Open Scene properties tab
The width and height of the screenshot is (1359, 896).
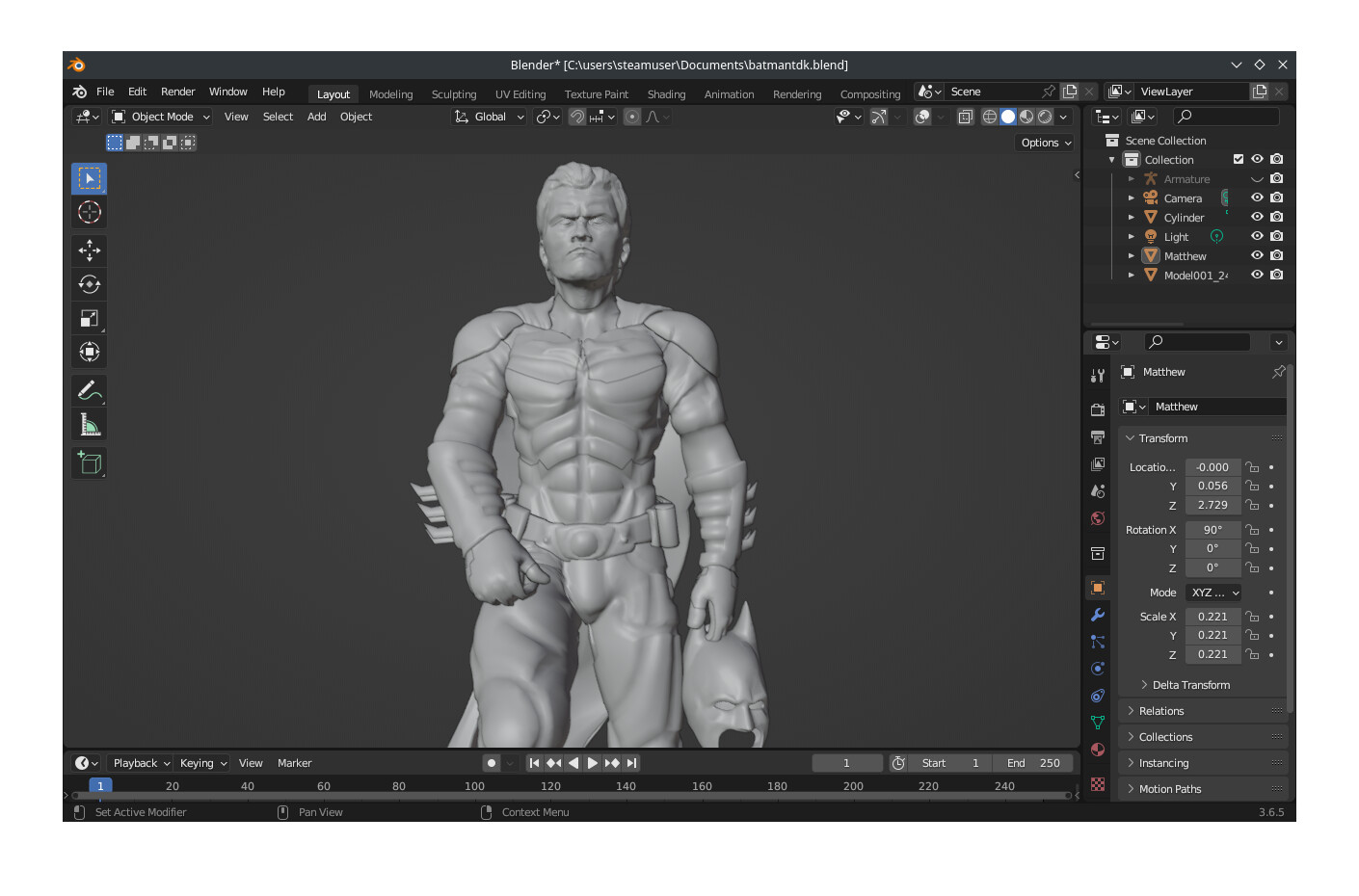tap(1098, 491)
